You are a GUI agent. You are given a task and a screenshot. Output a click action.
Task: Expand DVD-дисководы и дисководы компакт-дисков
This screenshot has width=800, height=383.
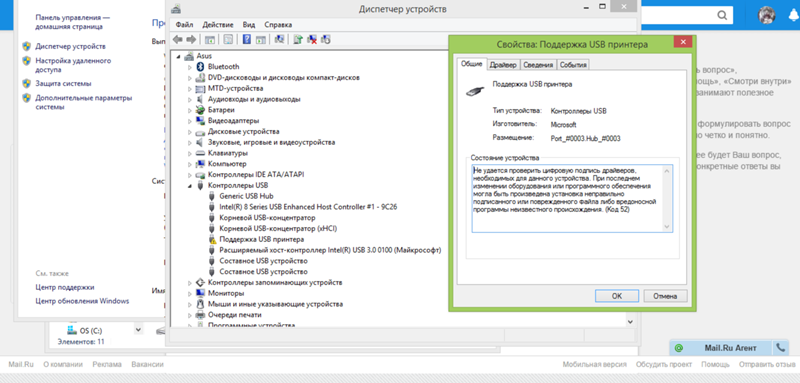coord(190,78)
